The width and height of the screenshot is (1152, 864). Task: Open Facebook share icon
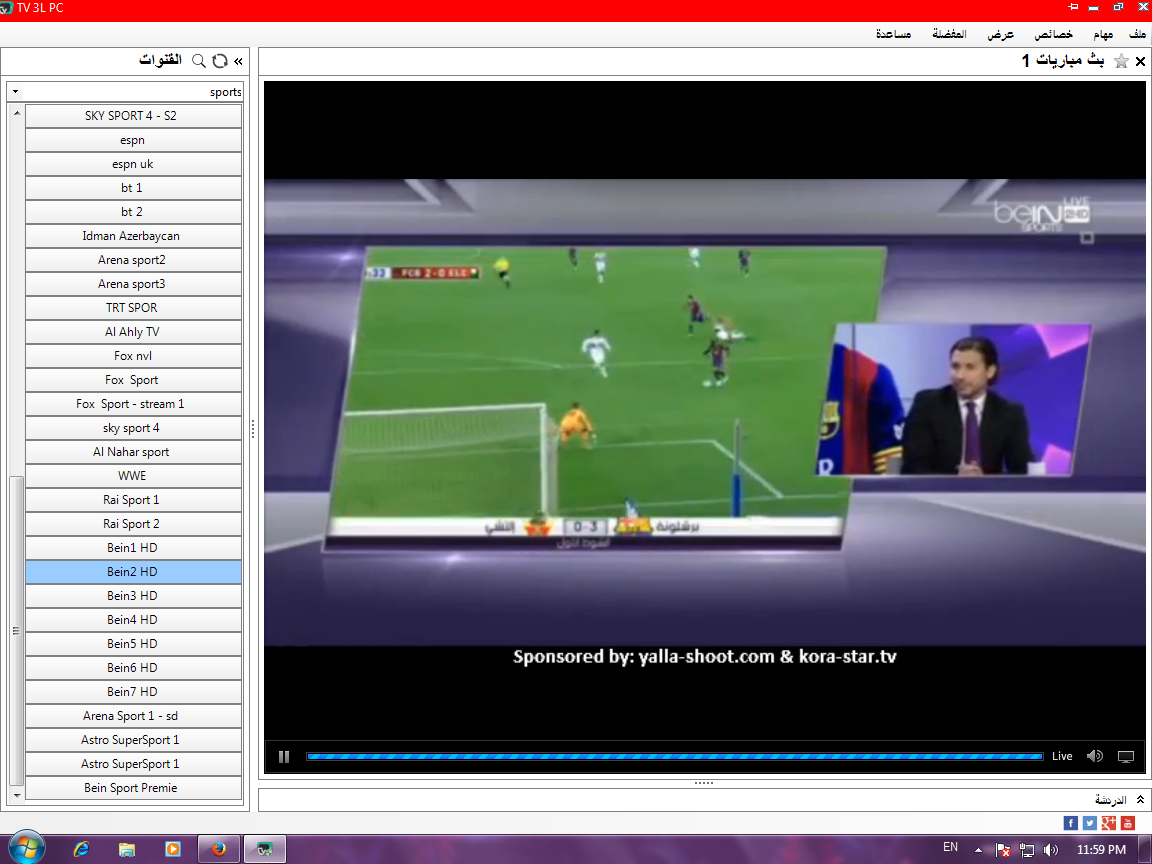coord(1070,823)
